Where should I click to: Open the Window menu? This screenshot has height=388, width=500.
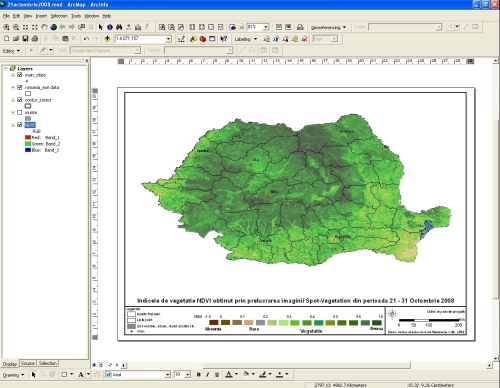[91, 16]
